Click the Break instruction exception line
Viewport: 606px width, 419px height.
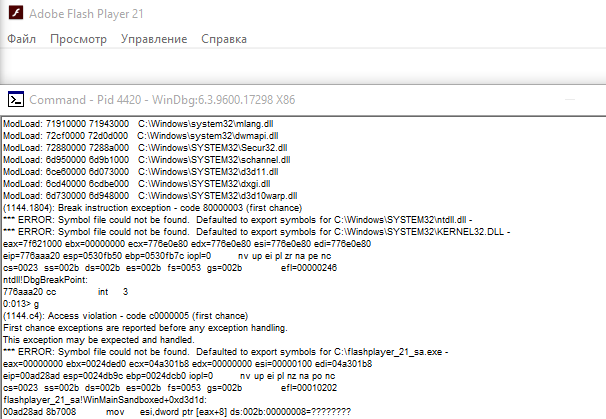(x=153, y=208)
